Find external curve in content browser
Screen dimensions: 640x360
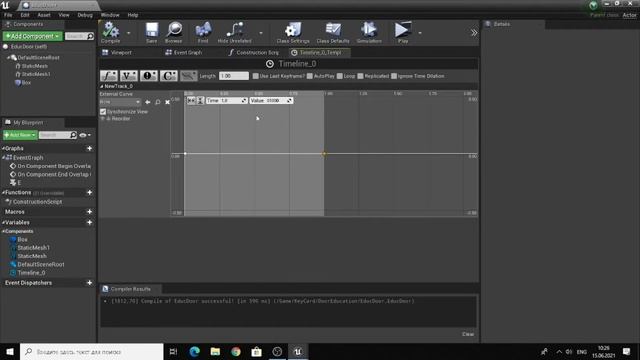158,102
